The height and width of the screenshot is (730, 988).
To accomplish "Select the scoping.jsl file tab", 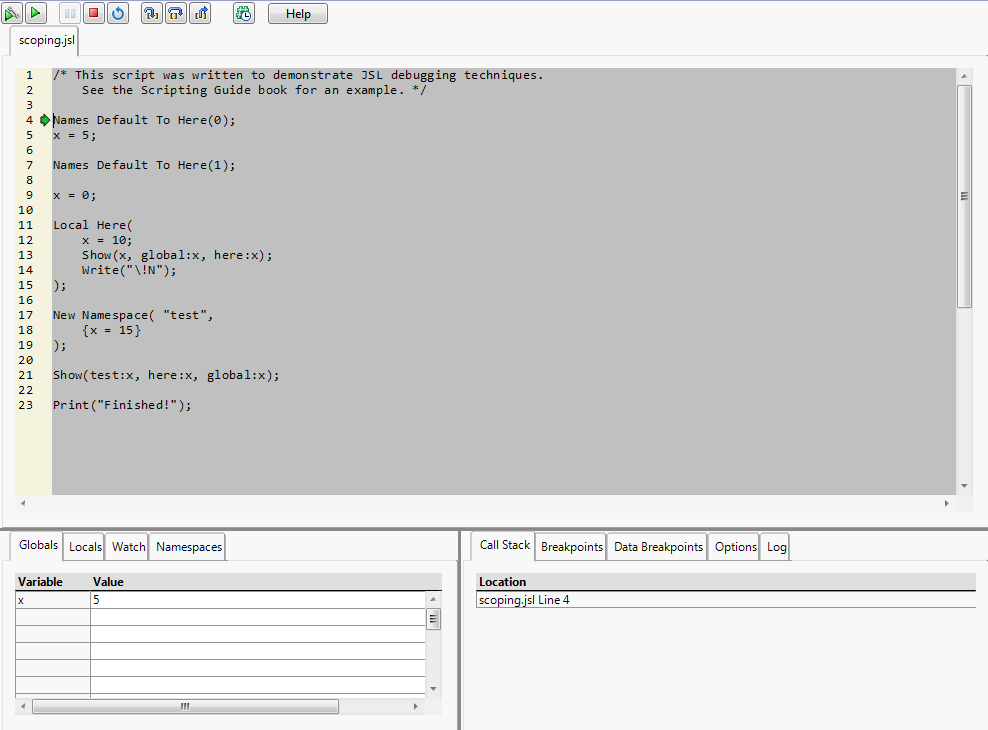I will click(x=46, y=41).
